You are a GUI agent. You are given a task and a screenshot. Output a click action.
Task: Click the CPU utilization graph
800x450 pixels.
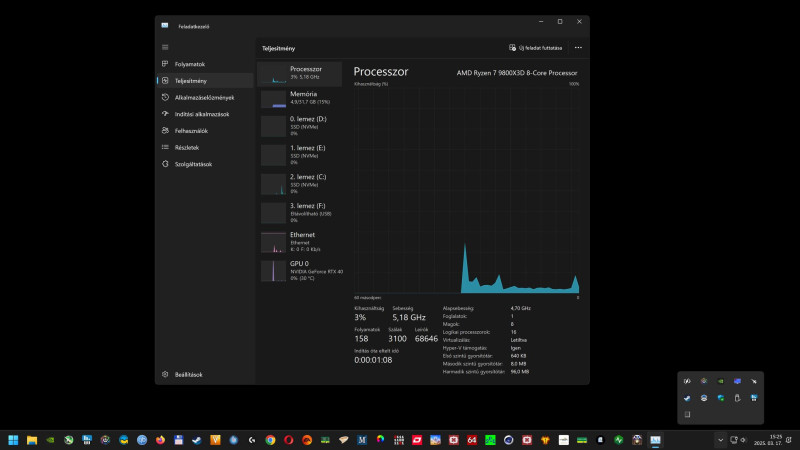(x=467, y=190)
